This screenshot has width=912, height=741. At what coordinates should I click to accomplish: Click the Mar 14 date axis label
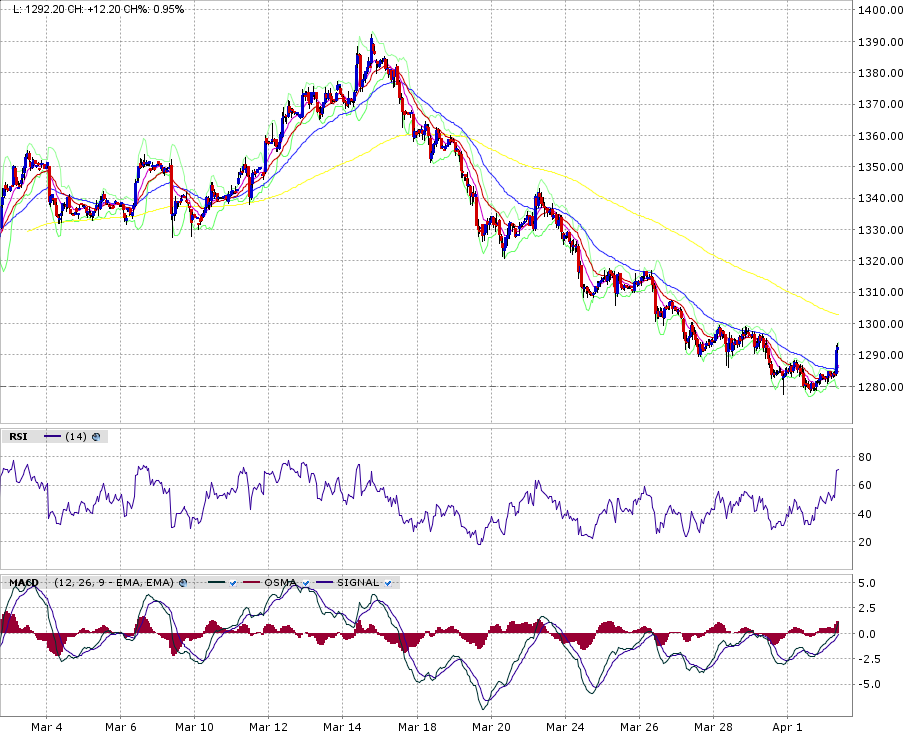tap(342, 727)
